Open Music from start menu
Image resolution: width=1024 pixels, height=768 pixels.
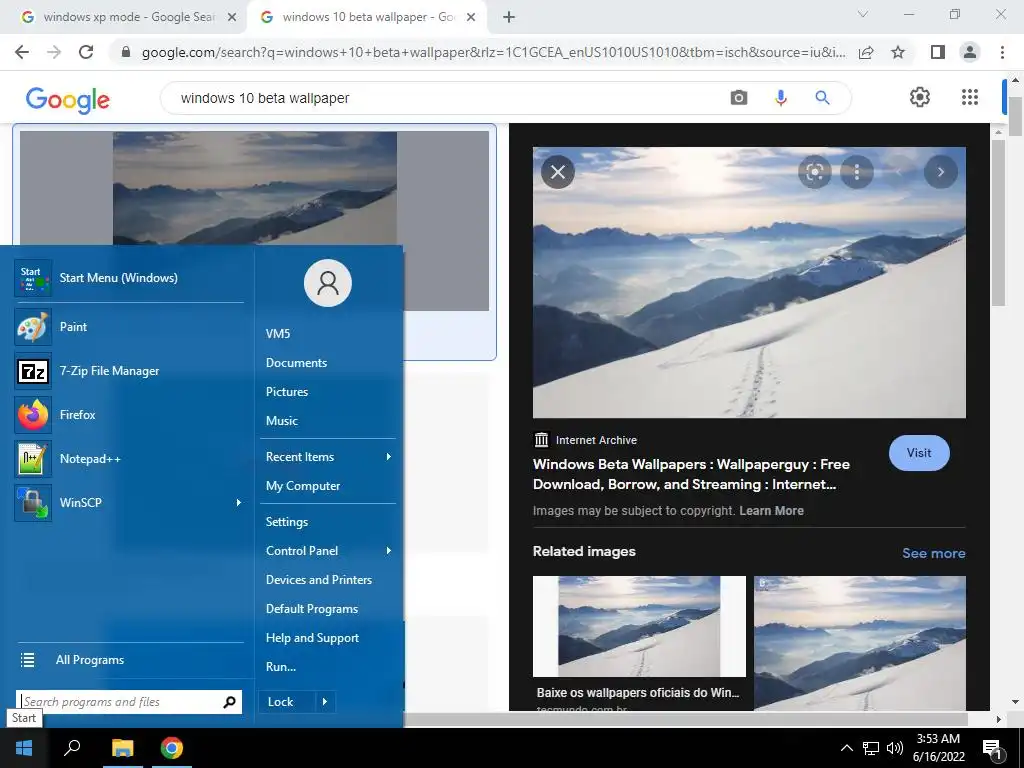click(281, 421)
